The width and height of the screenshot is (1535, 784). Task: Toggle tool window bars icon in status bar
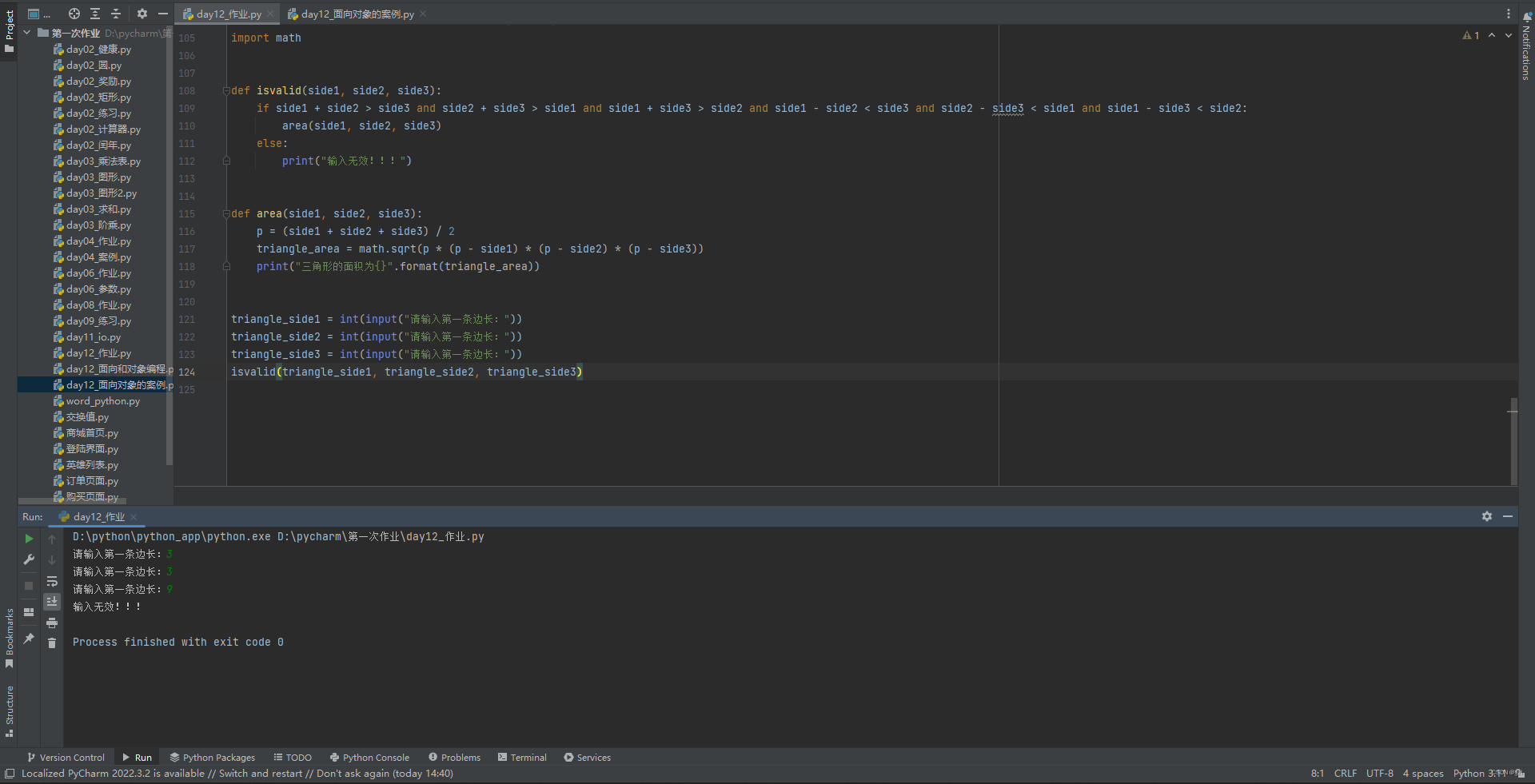(x=10, y=773)
